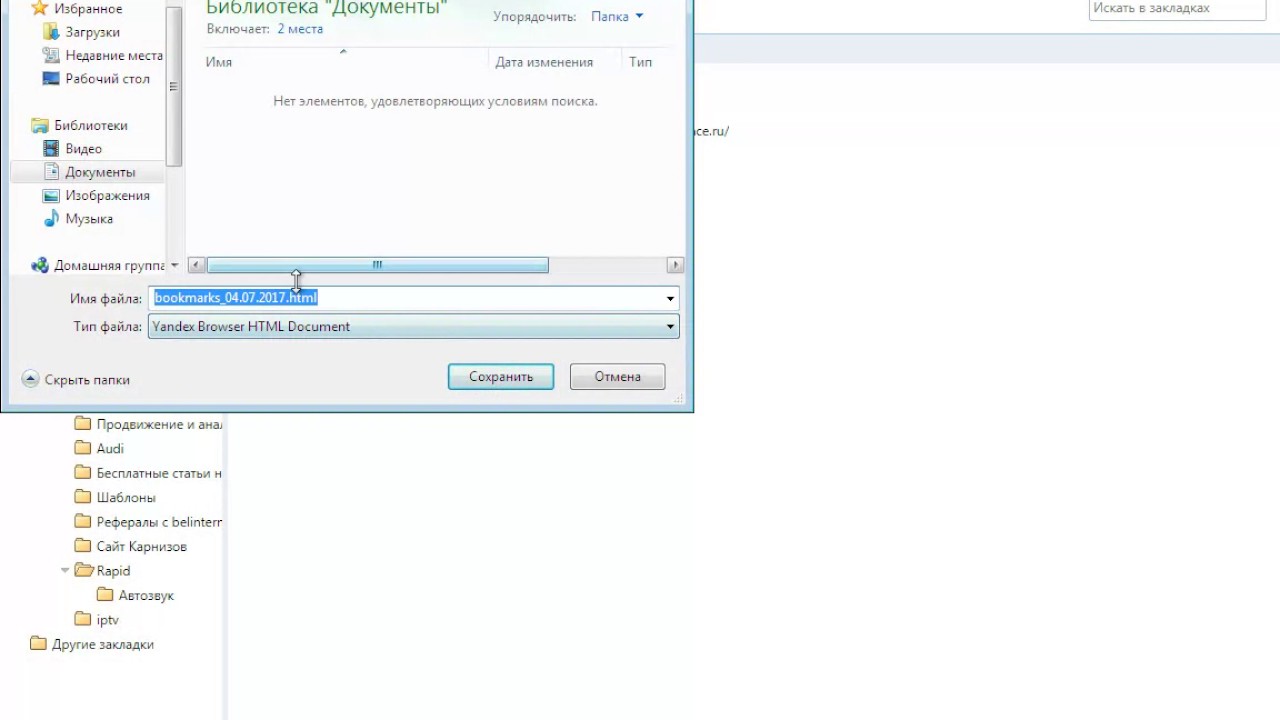Viewport: 1280px width, 720px height.
Task: Select the Загрузки folder icon
Action: [x=51, y=32]
